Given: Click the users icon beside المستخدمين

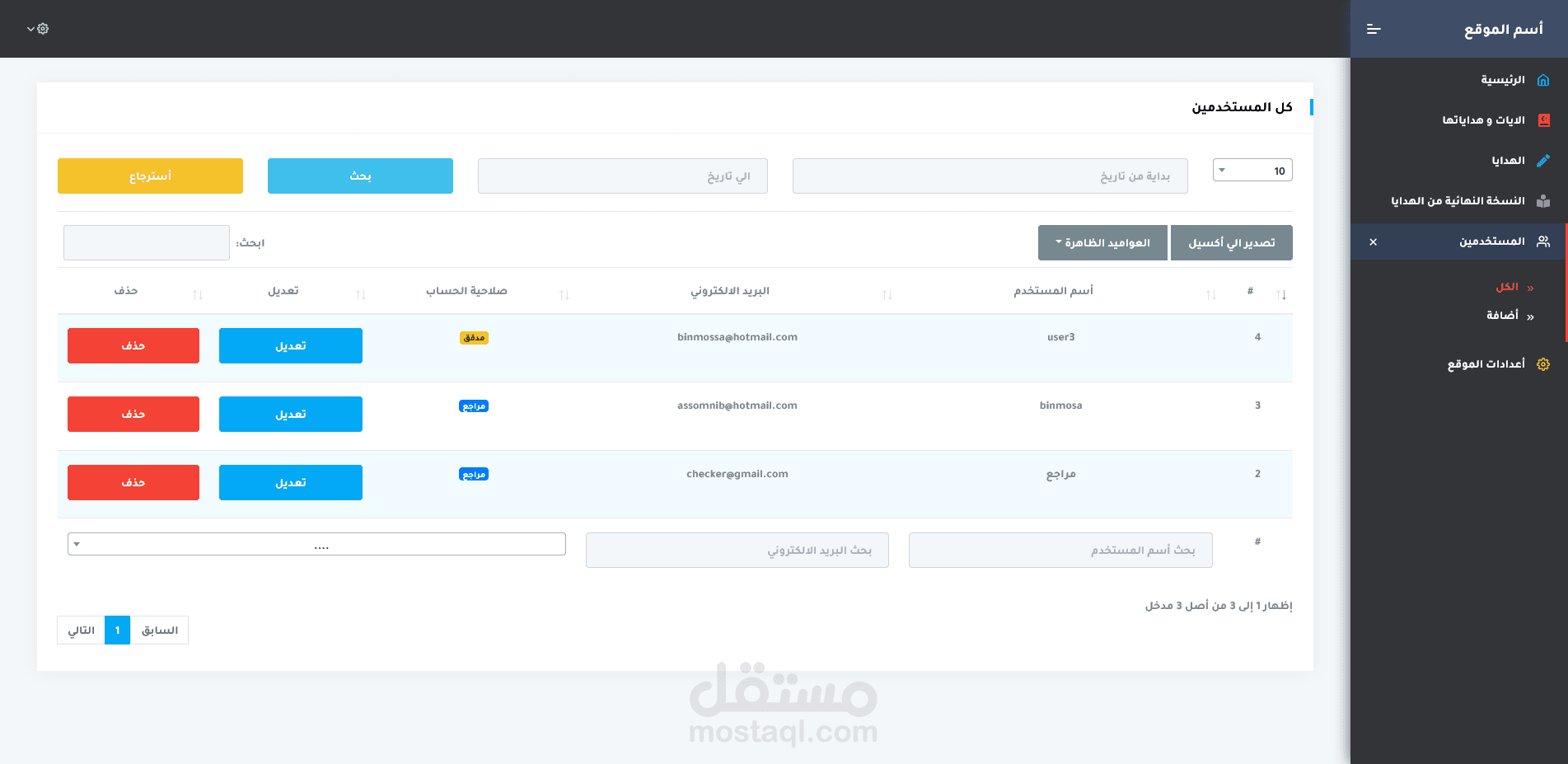Looking at the screenshot, I should pyautogui.click(x=1543, y=241).
